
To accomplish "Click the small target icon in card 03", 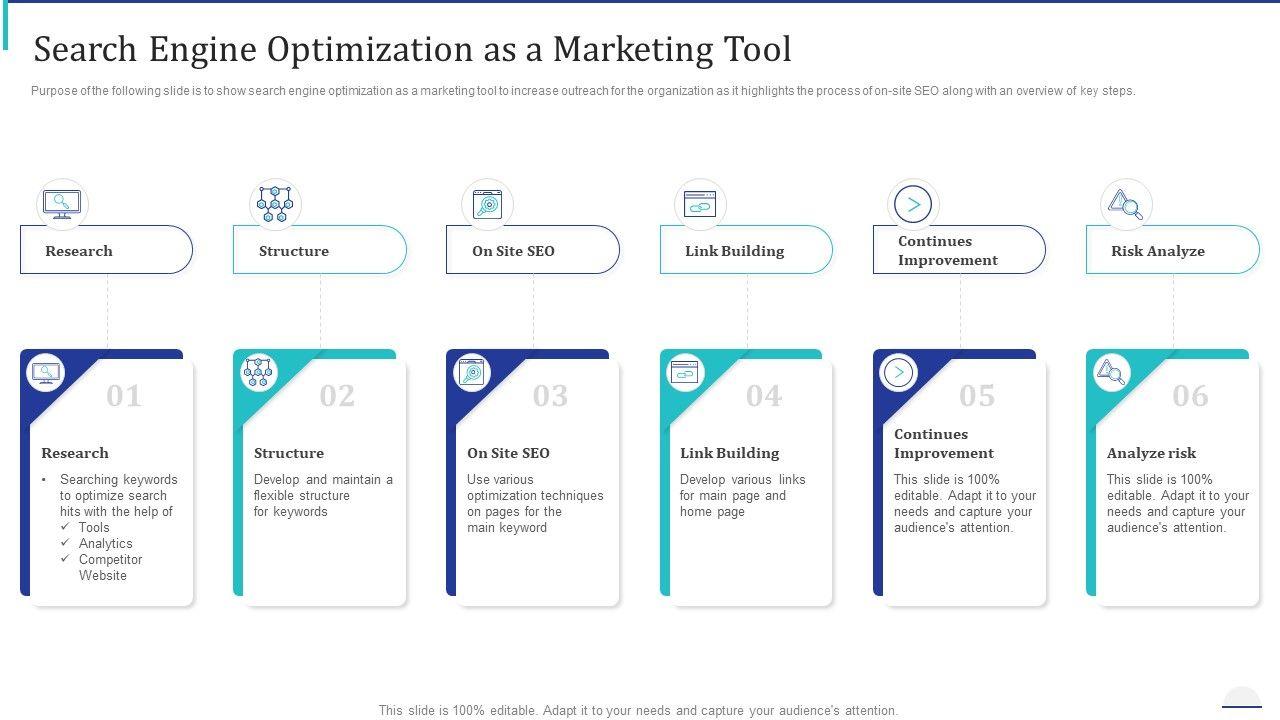I will click(472, 373).
